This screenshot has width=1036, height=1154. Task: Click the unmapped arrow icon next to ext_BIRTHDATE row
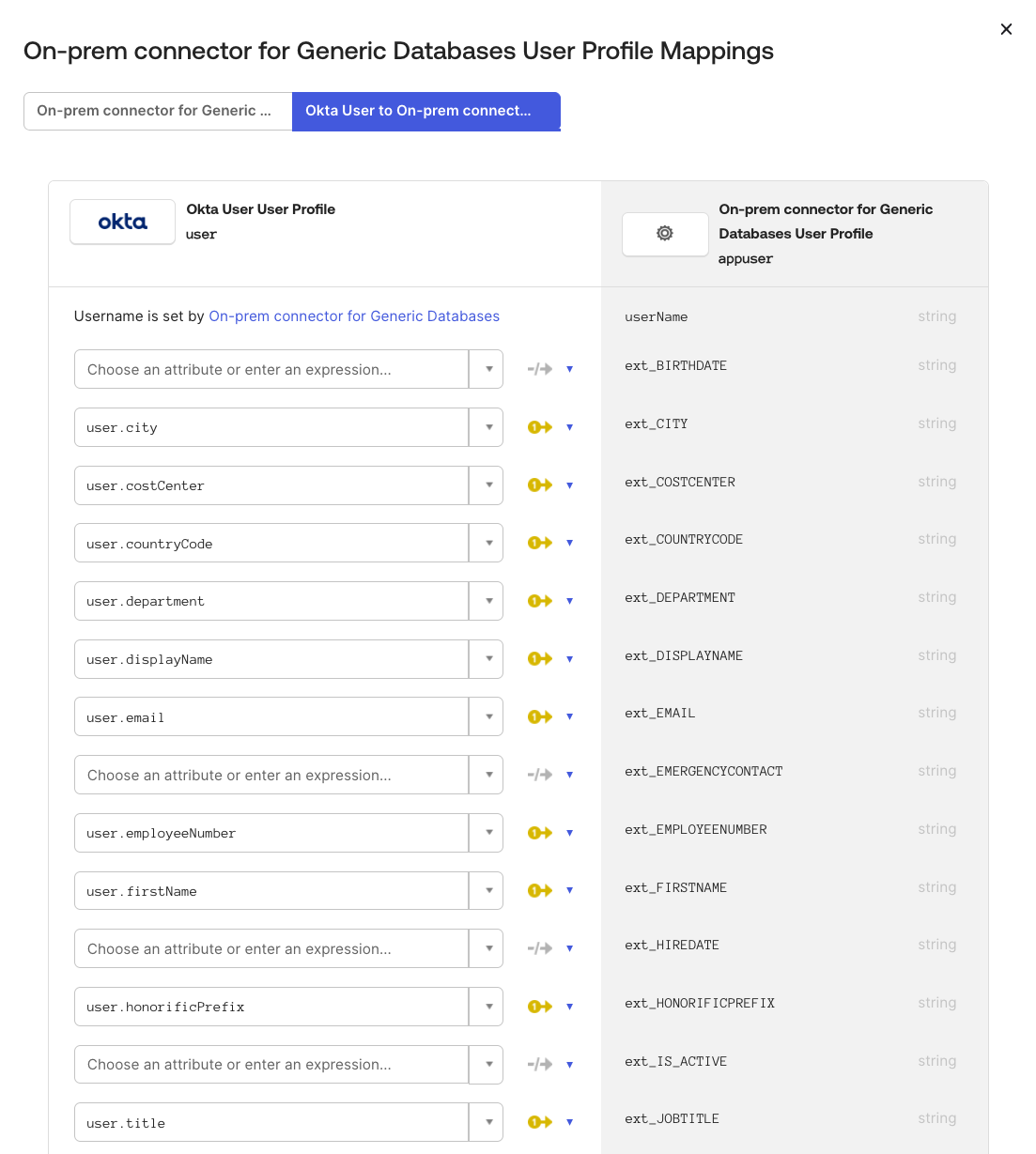coord(538,368)
